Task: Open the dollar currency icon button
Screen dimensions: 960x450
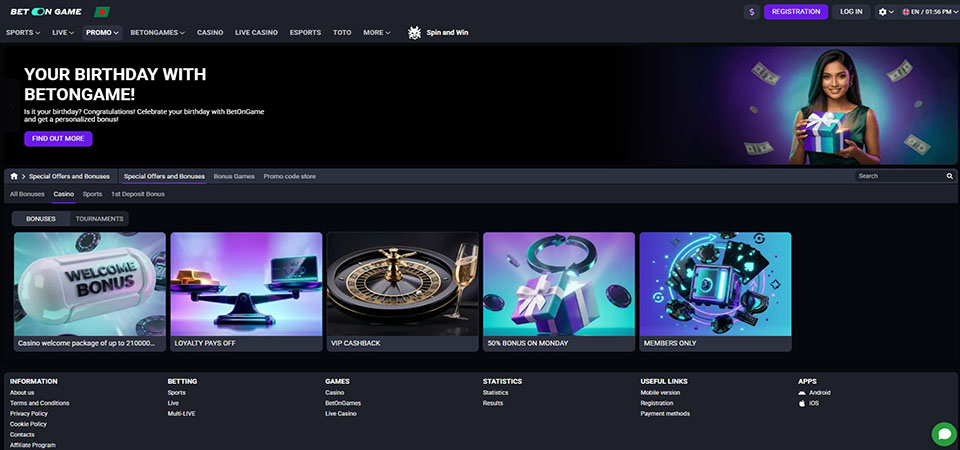Action: (x=752, y=12)
